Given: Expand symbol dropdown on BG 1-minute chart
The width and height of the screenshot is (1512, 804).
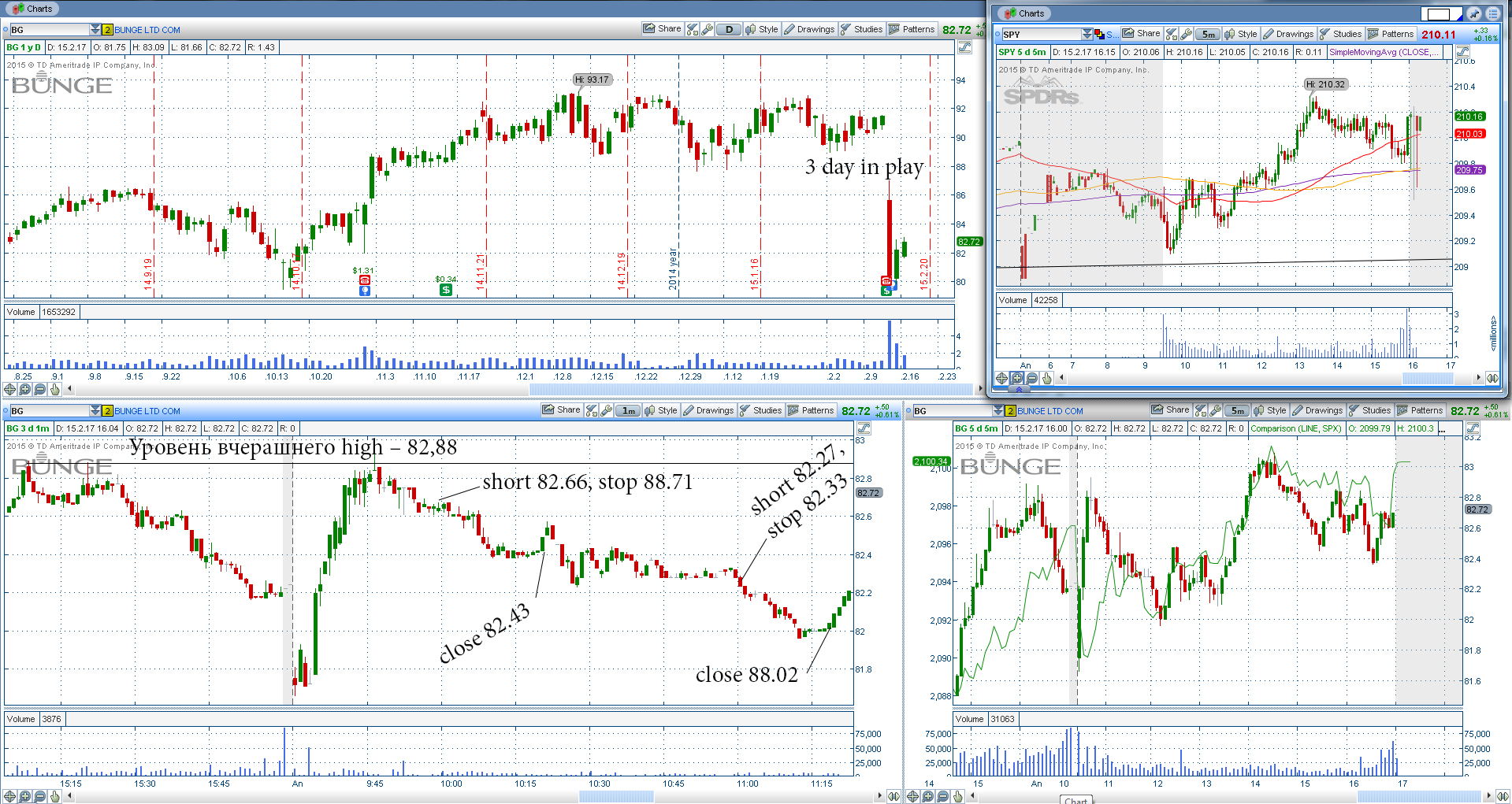Looking at the screenshot, I should pyautogui.click(x=95, y=410).
